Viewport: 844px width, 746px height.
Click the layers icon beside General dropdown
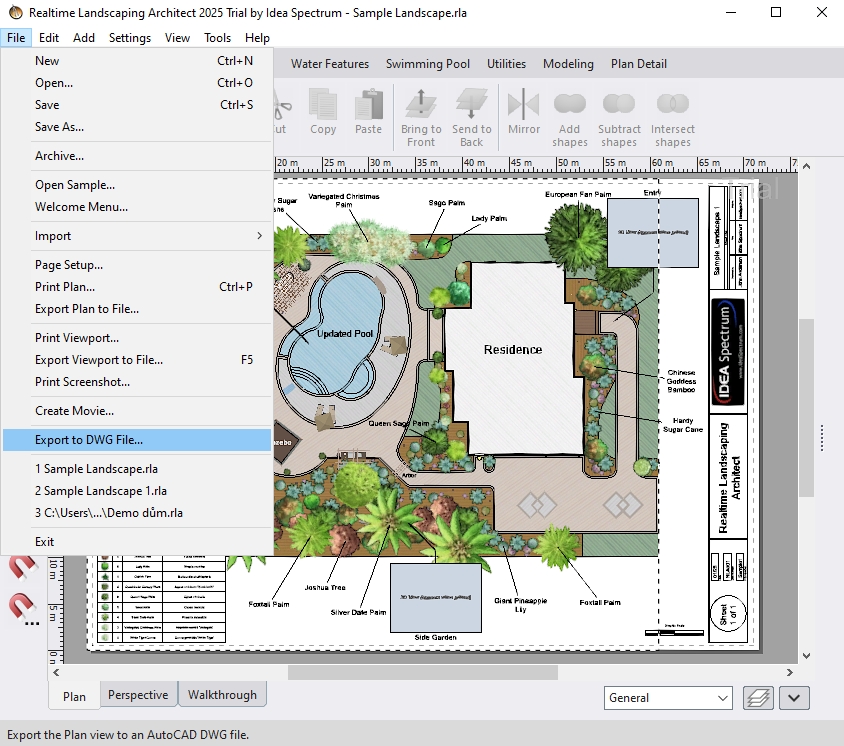click(758, 698)
